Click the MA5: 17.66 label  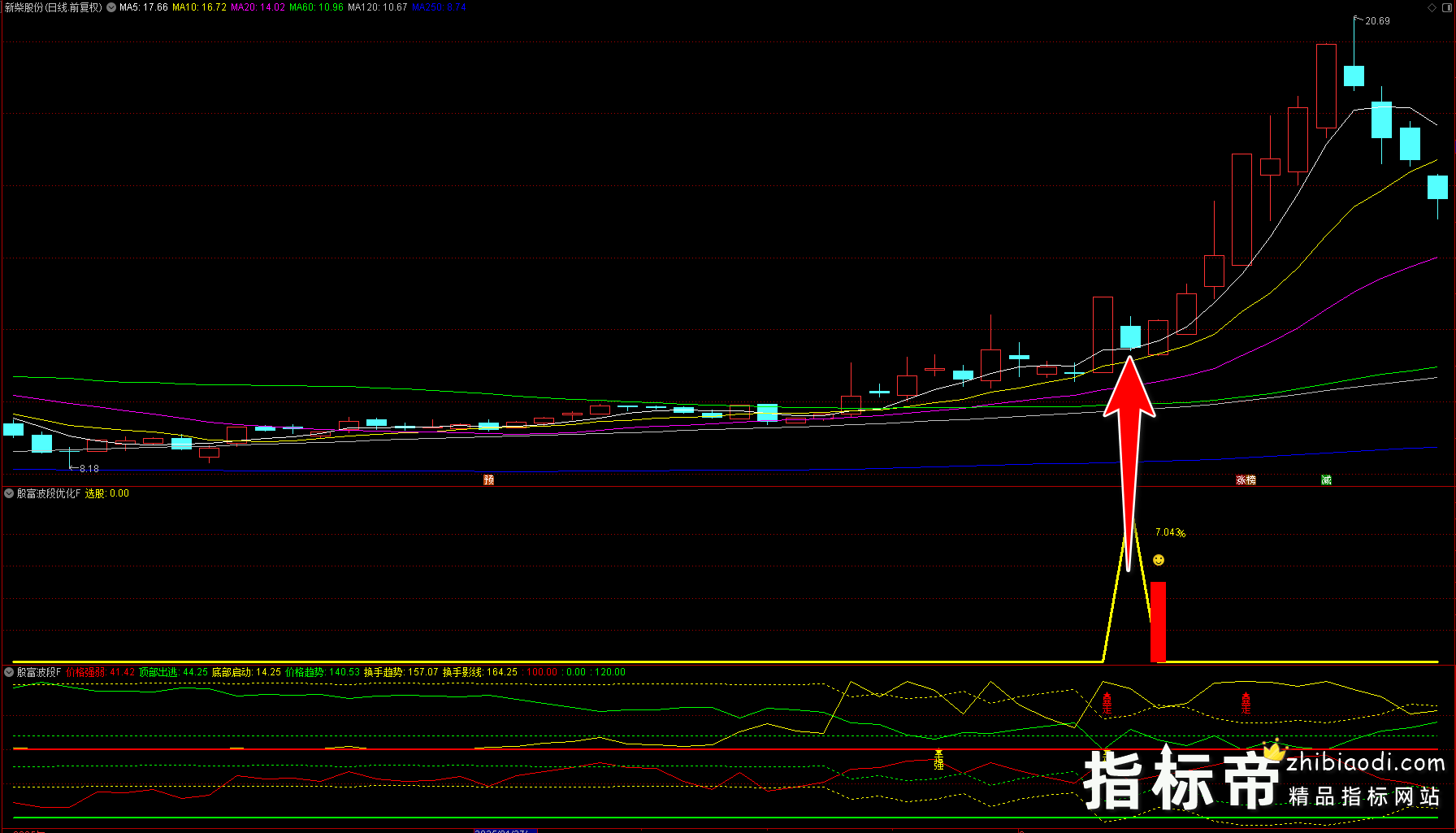coord(144,7)
